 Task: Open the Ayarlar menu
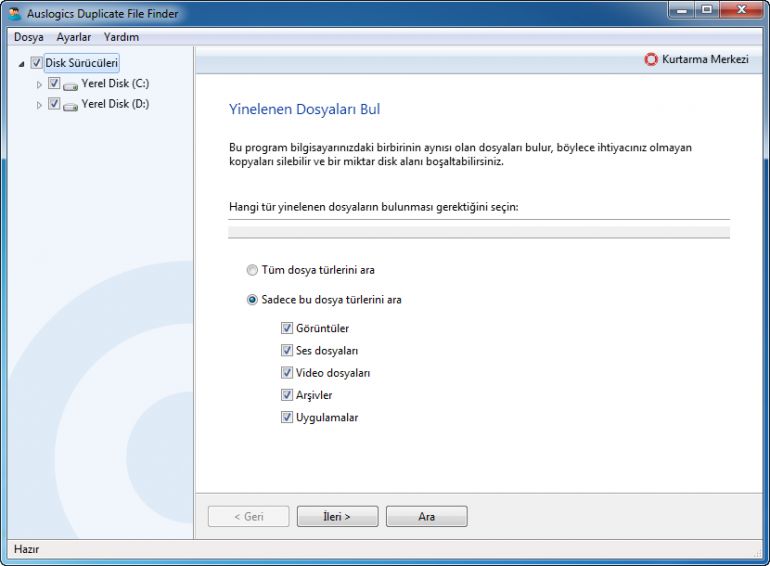pyautogui.click(x=74, y=37)
